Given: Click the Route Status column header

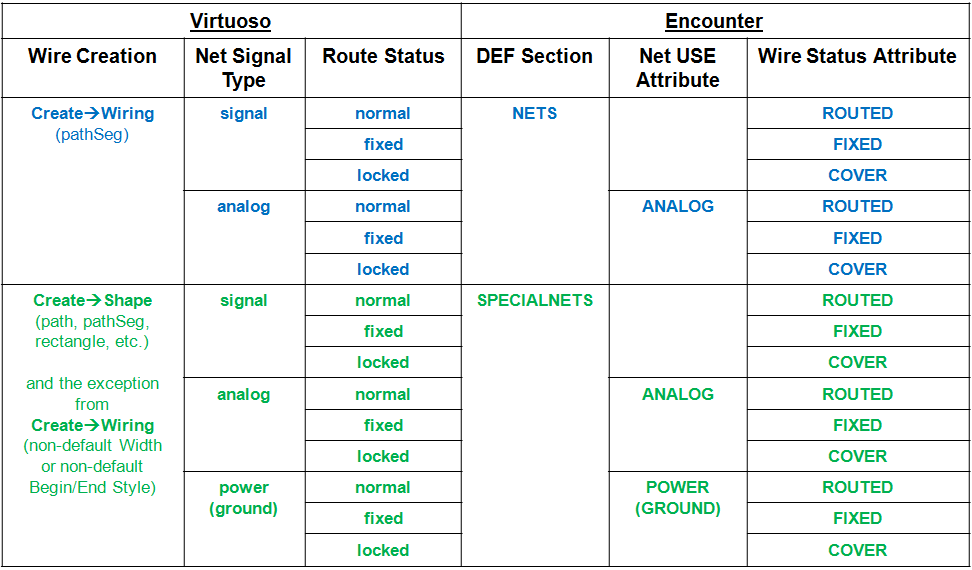Looking at the screenshot, I should (383, 57).
